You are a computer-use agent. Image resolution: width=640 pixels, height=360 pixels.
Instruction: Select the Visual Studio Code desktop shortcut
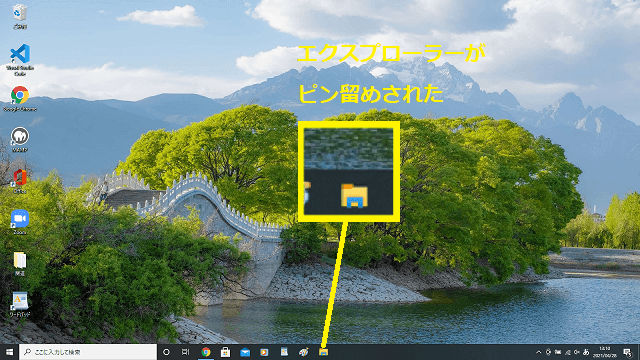[20, 60]
